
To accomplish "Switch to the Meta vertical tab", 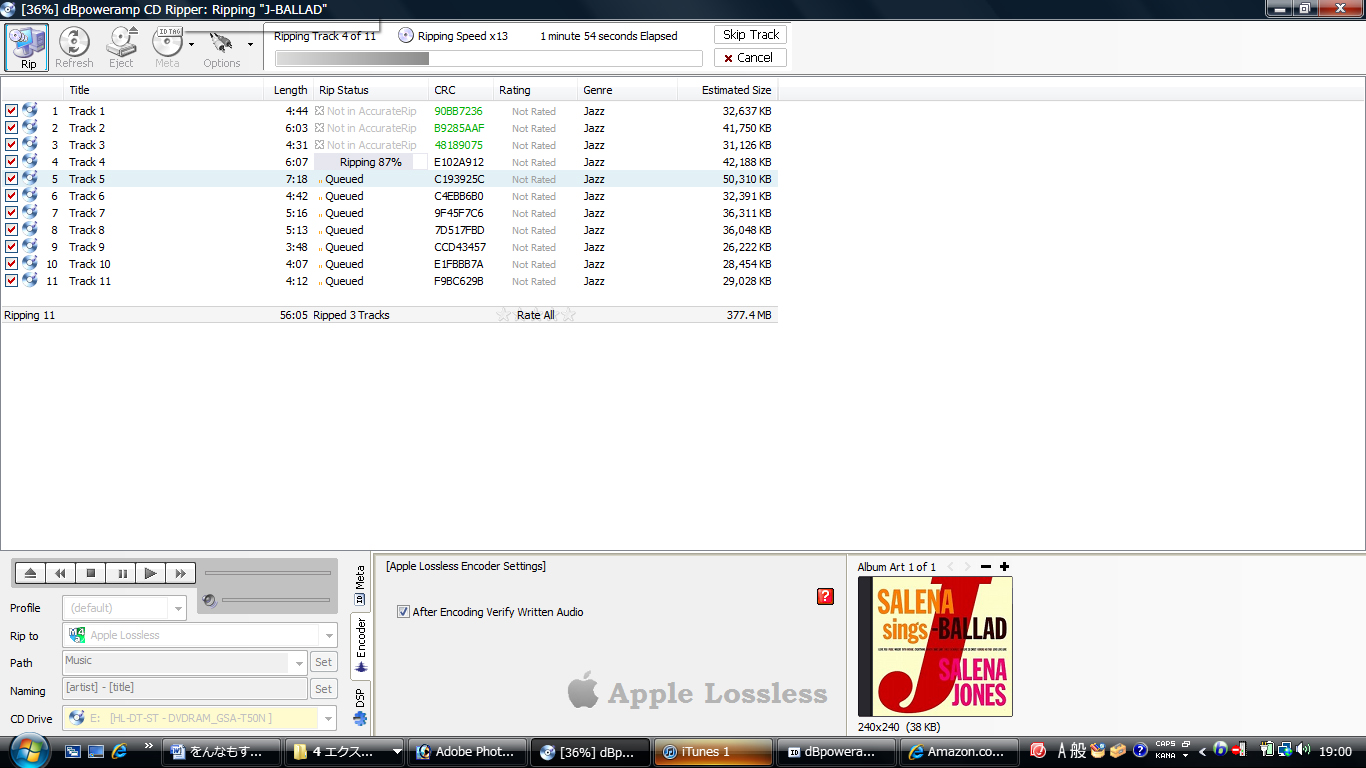I will tap(360, 585).
